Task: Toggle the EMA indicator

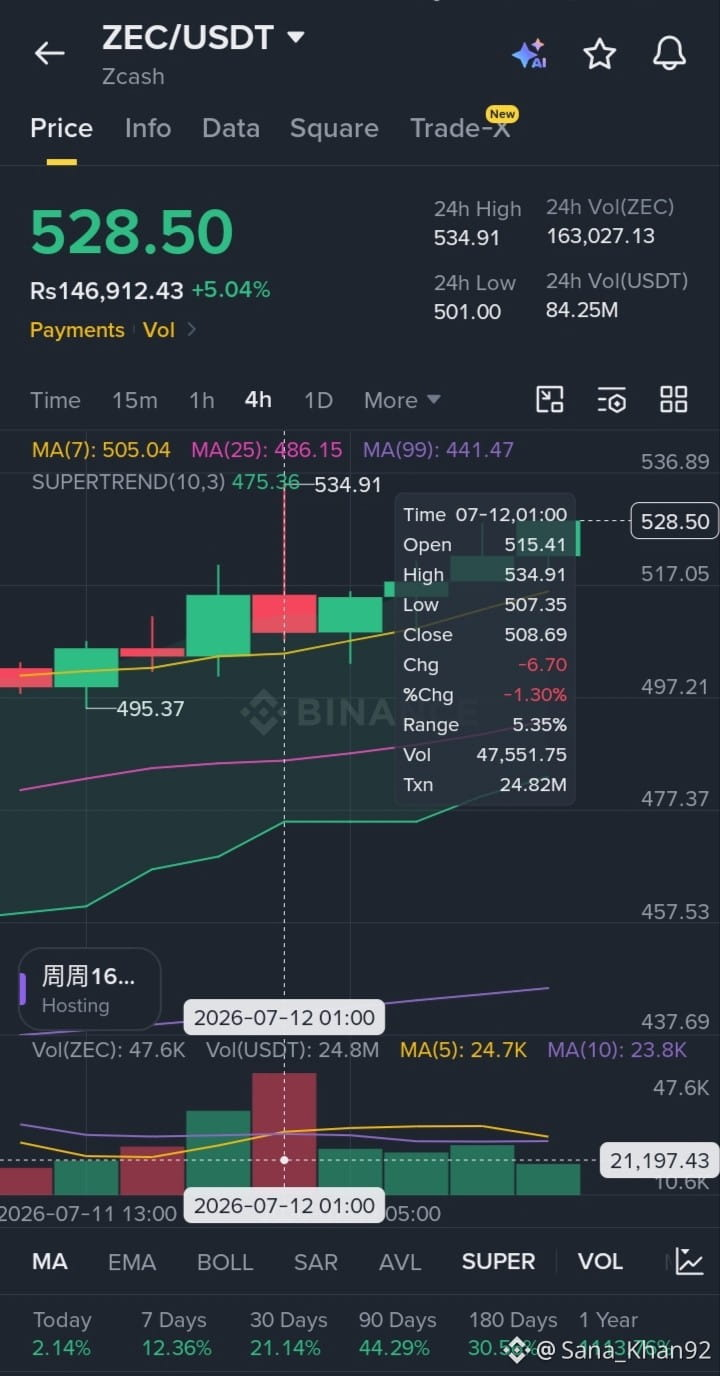Action: point(132,1262)
